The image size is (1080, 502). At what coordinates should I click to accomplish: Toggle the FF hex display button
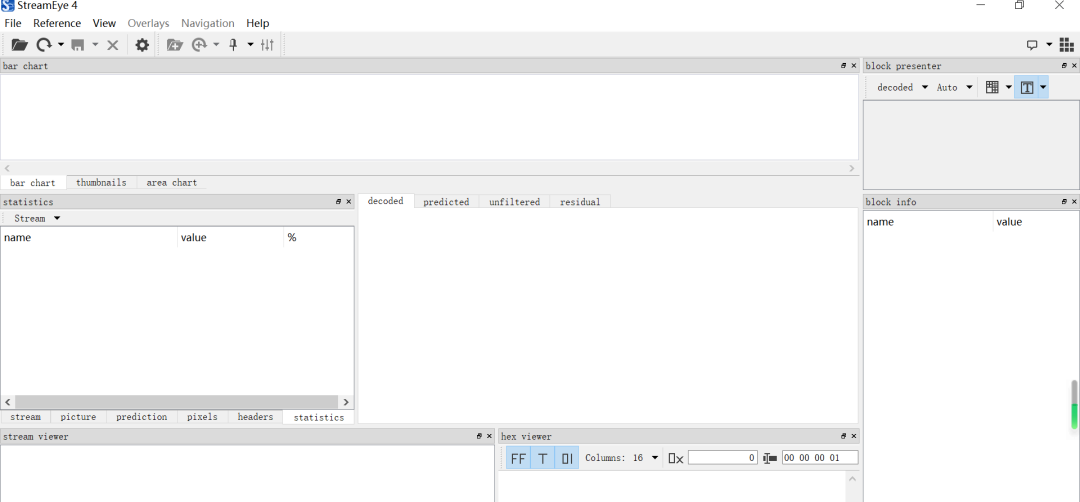pyautogui.click(x=517, y=458)
